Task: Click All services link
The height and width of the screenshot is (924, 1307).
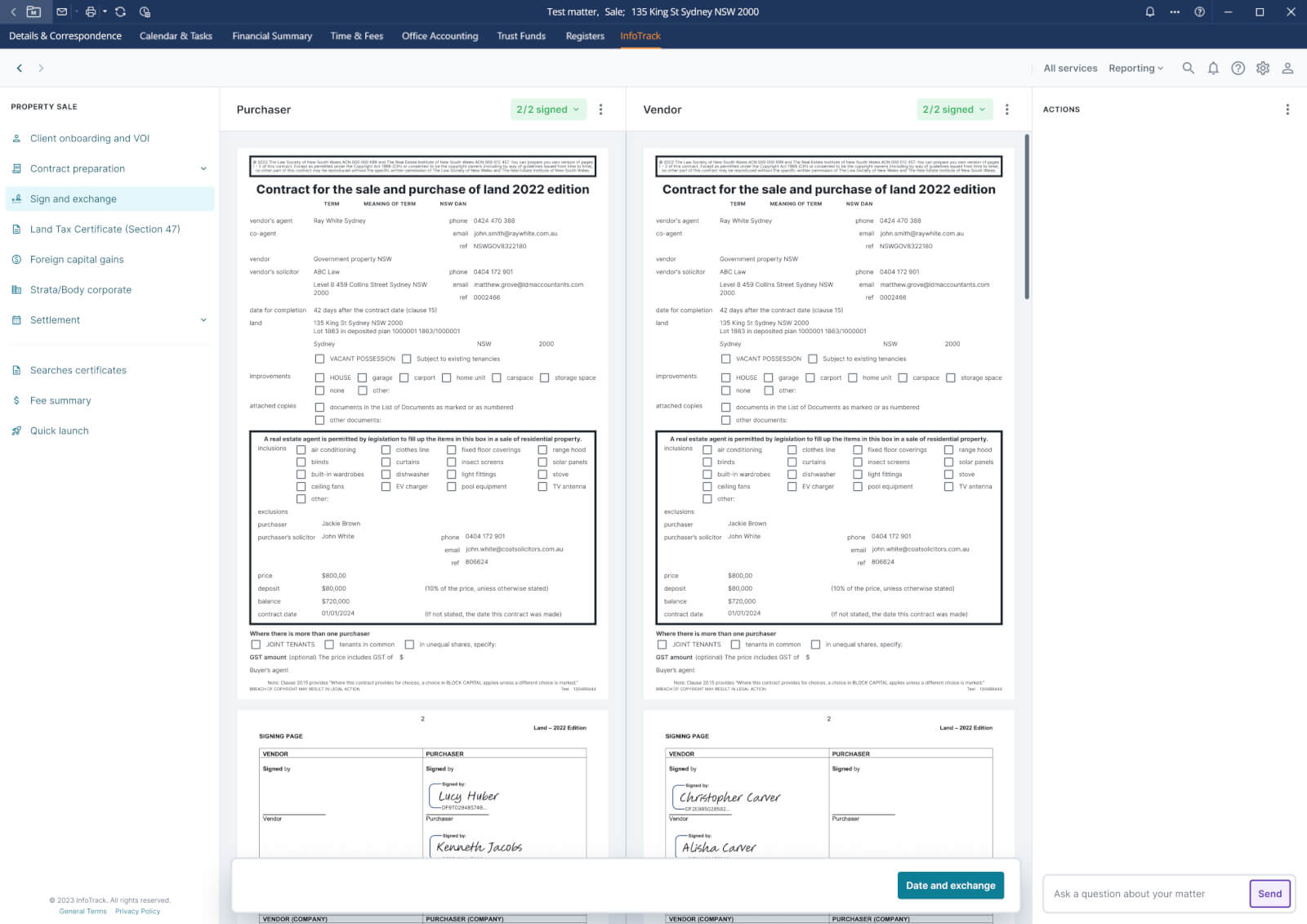Action: pos(1070,68)
